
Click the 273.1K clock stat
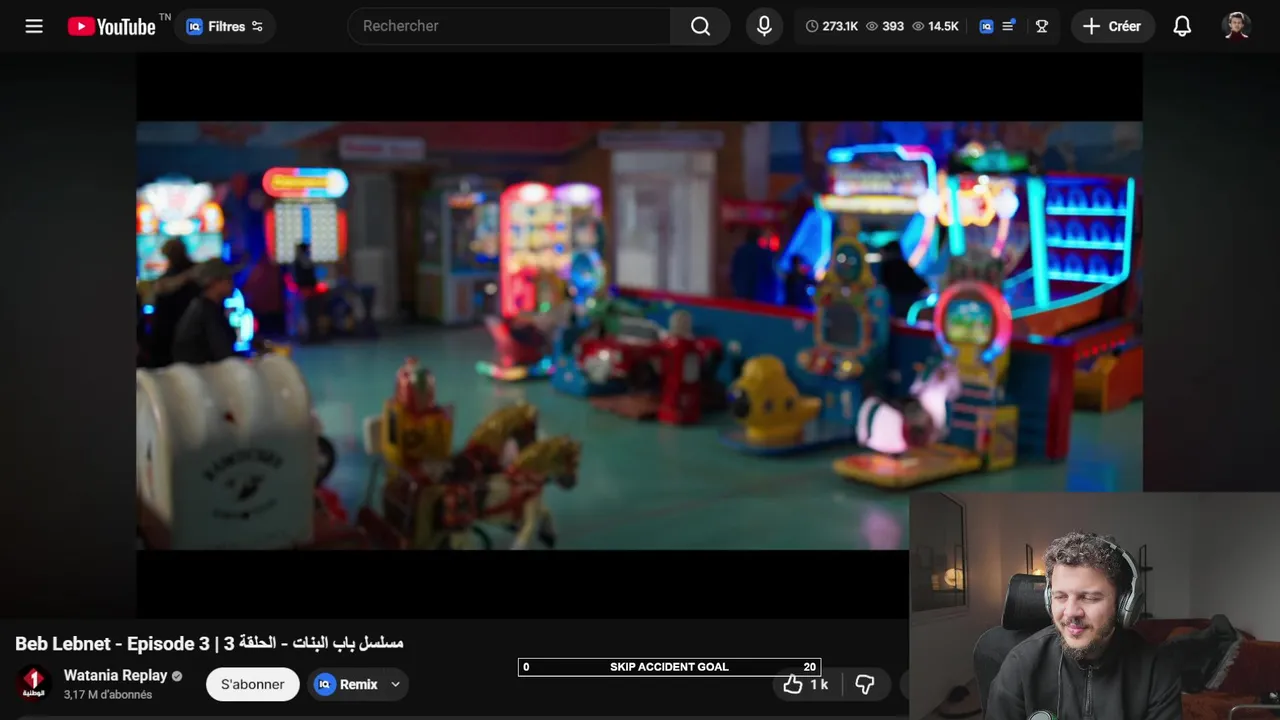pyautogui.click(x=832, y=26)
